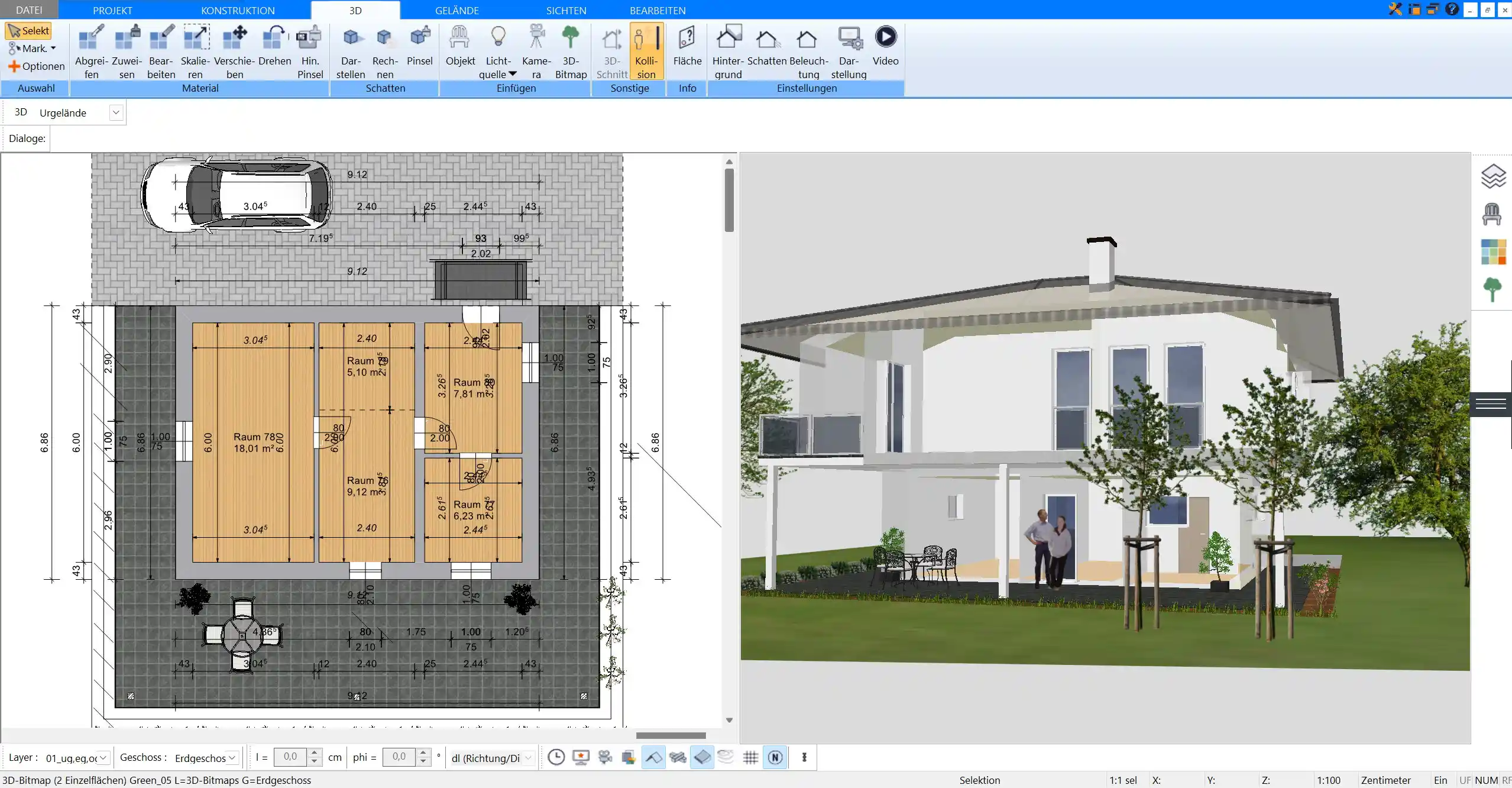Increase the phi angle value
The image size is (1512, 788).
423,753
